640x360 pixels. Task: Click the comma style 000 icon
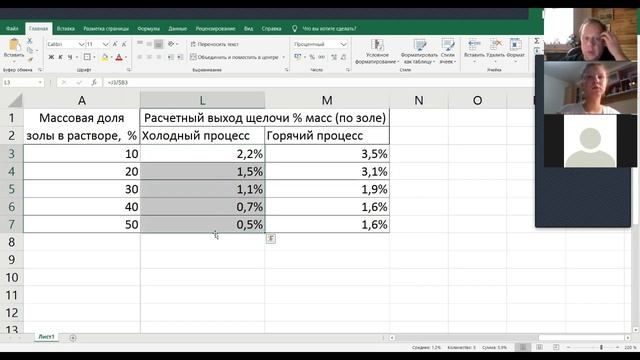pyautogui.click(x=322, y=57)
